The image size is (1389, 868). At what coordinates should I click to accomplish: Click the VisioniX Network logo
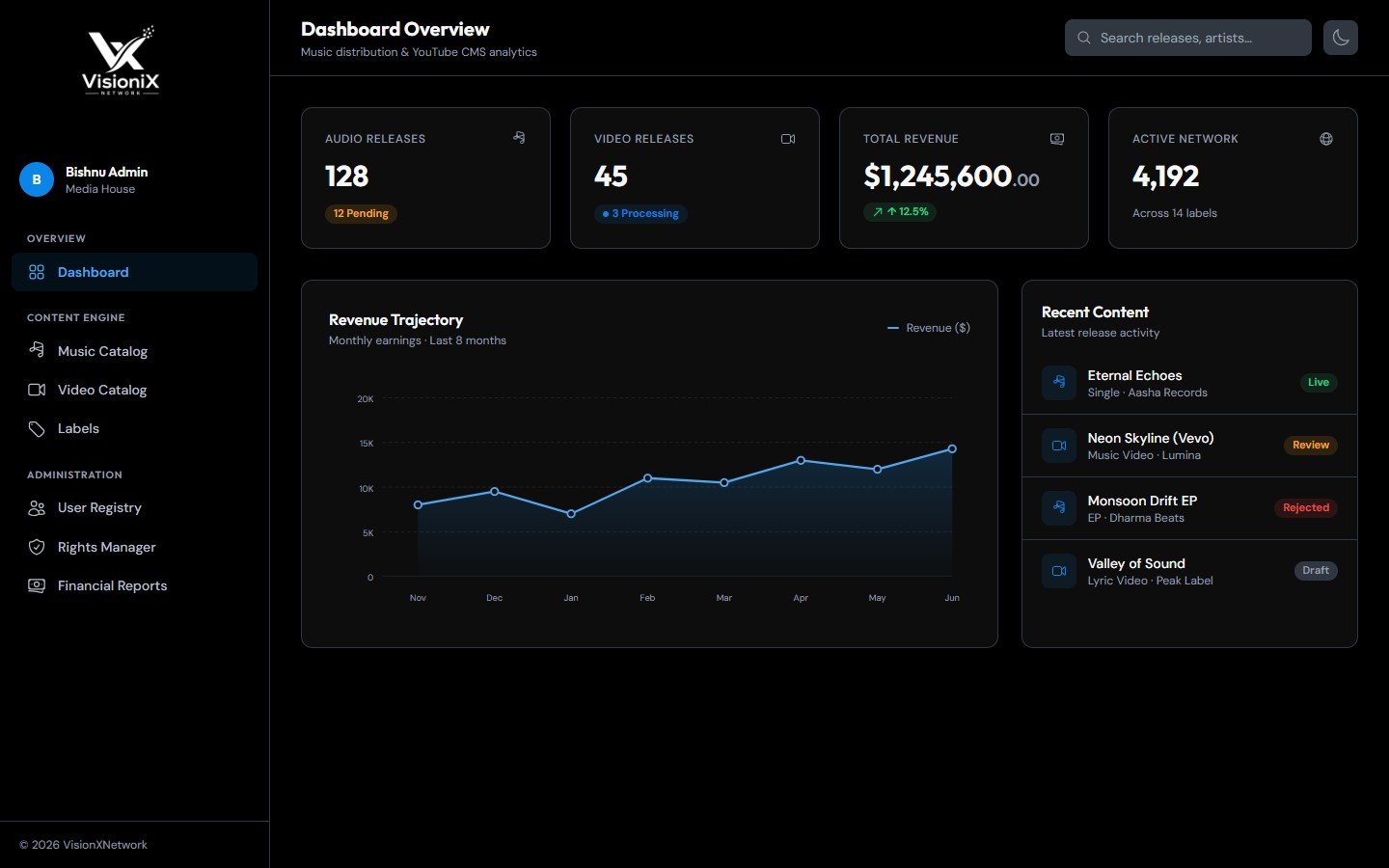(121, 61)
